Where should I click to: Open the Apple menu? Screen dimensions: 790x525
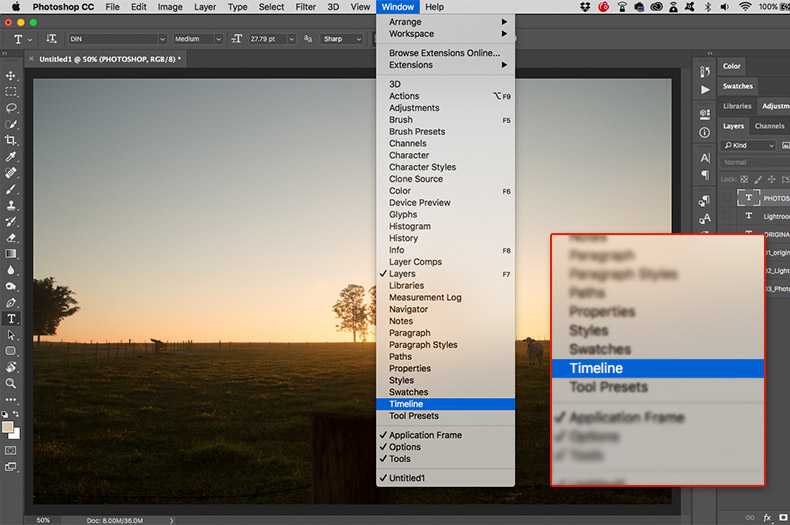click(x=16, y=7)
